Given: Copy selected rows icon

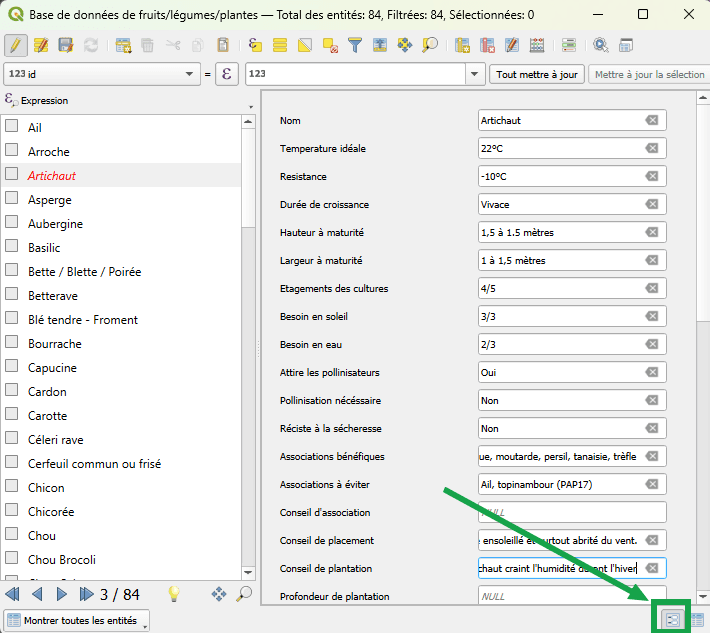Looking at the screenshot, I should (197, 45).
